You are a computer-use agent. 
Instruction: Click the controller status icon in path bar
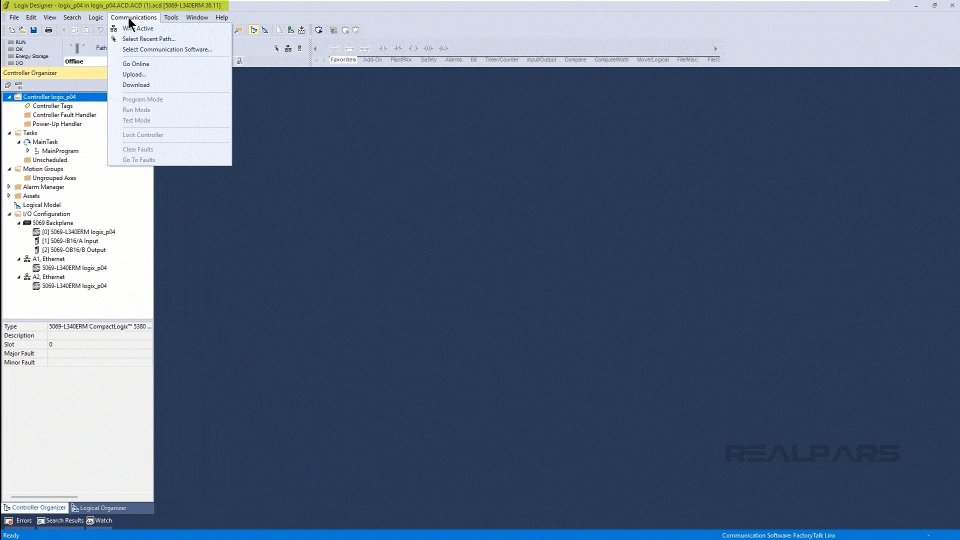299,48
